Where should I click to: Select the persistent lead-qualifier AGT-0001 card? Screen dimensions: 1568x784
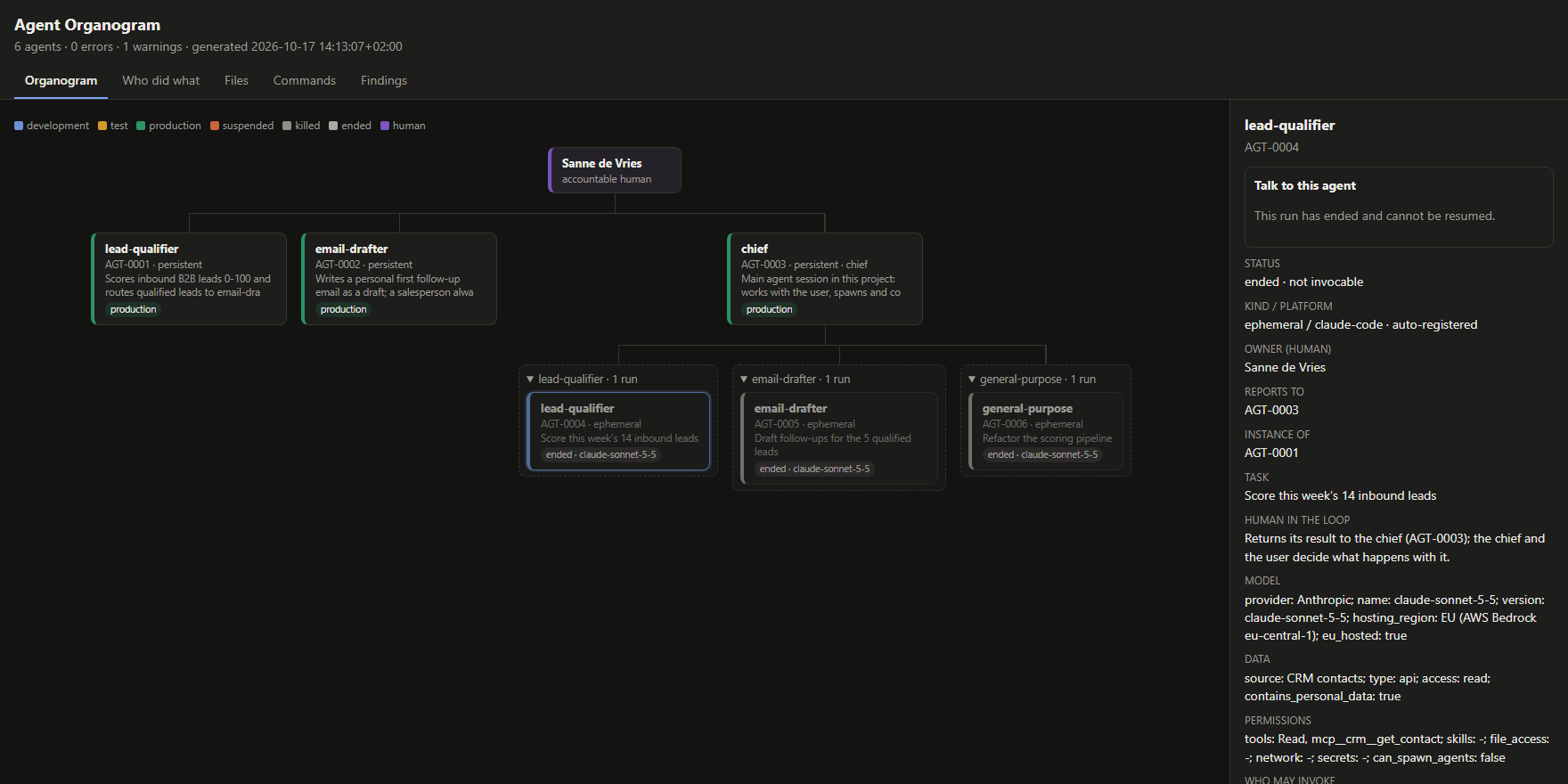pyautogui.click(x=189, y=279)
